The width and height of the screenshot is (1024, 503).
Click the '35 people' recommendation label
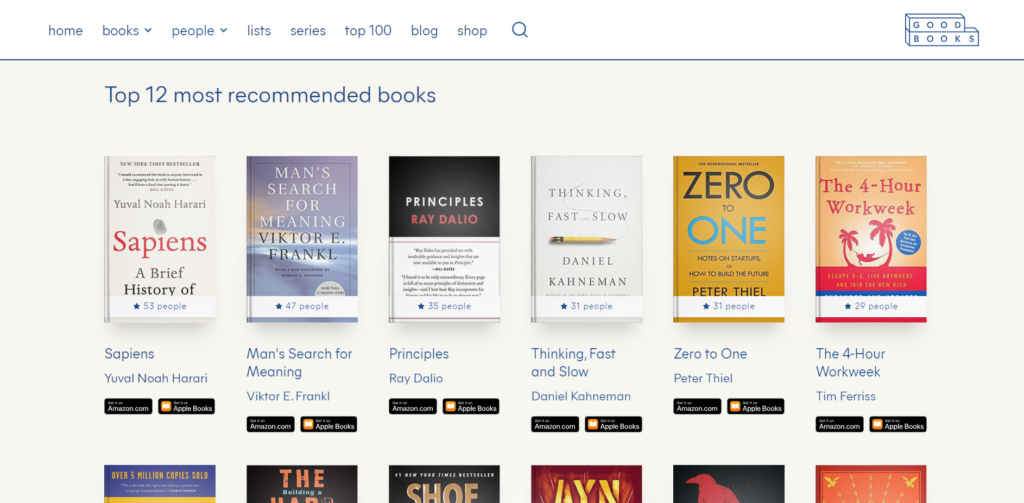444,306
